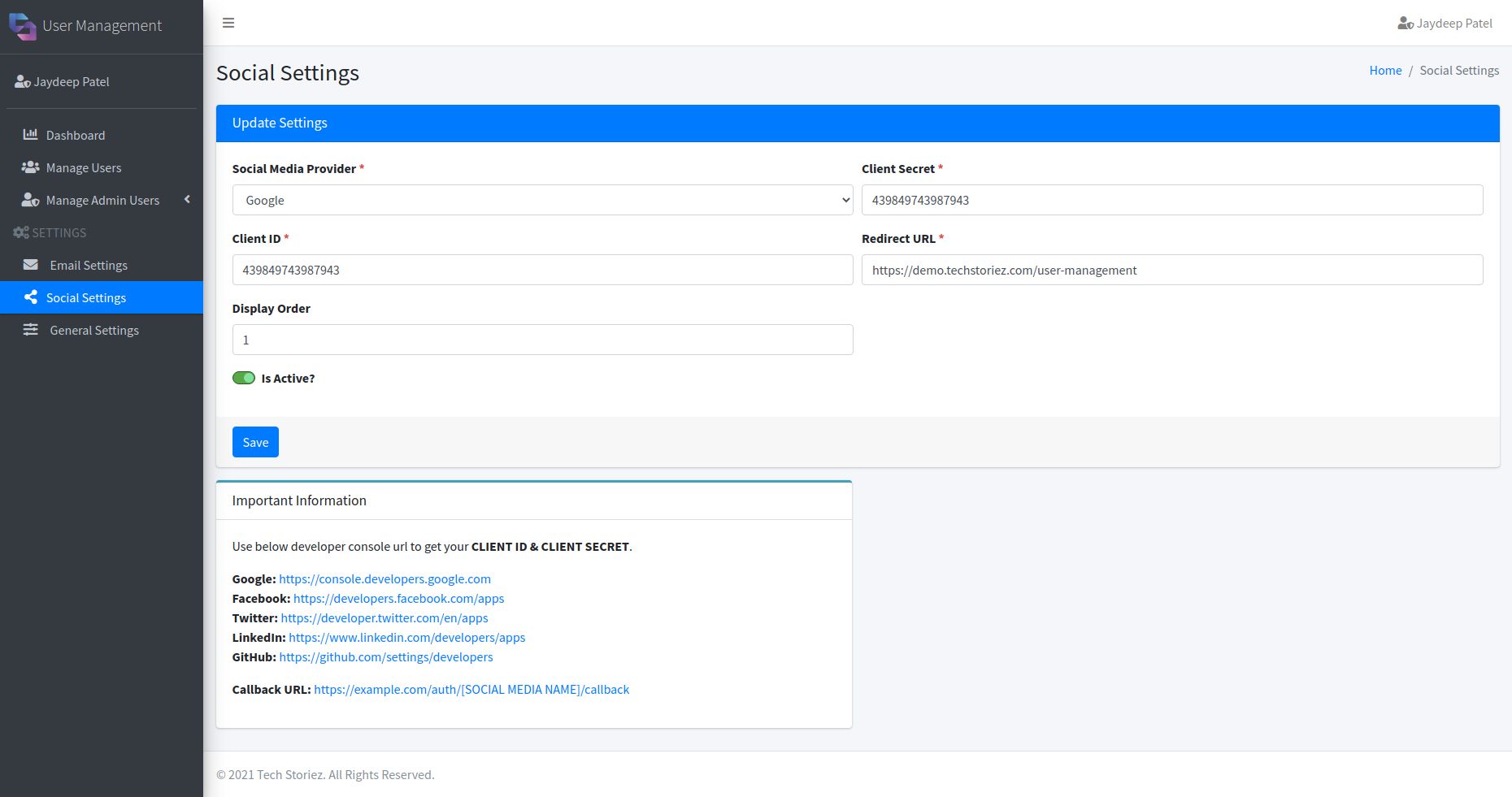Viewport: 1512px width, 797px height.
Task: Click the Settings gears icon in the sidebar
Action: 21,232
